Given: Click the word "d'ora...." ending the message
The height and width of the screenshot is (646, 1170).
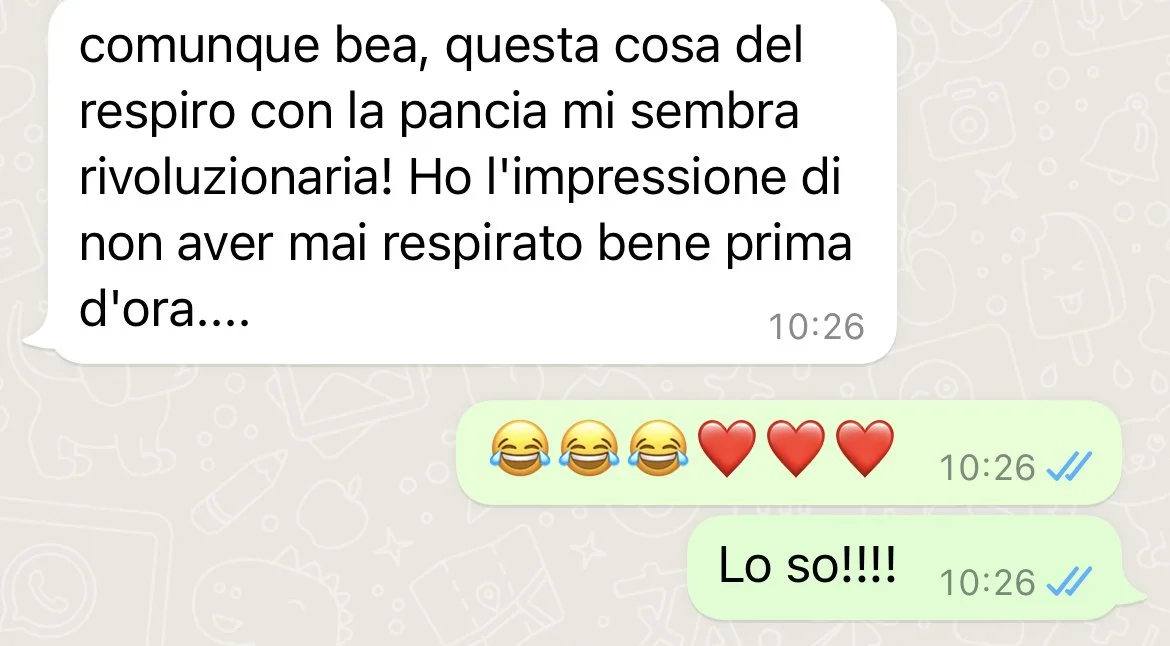Looking at the screenshot, I should click(163, 309).
